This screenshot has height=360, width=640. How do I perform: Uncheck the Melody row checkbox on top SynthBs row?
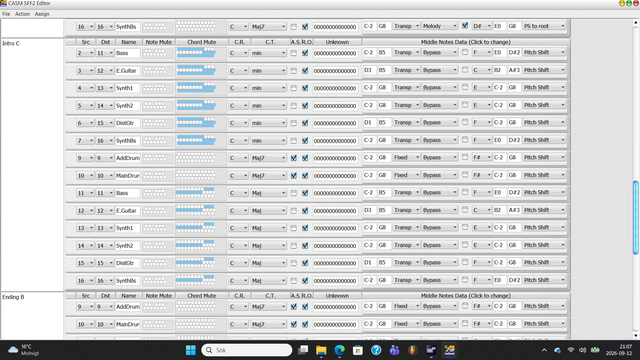pyautogui.click(x=465, y=25)
